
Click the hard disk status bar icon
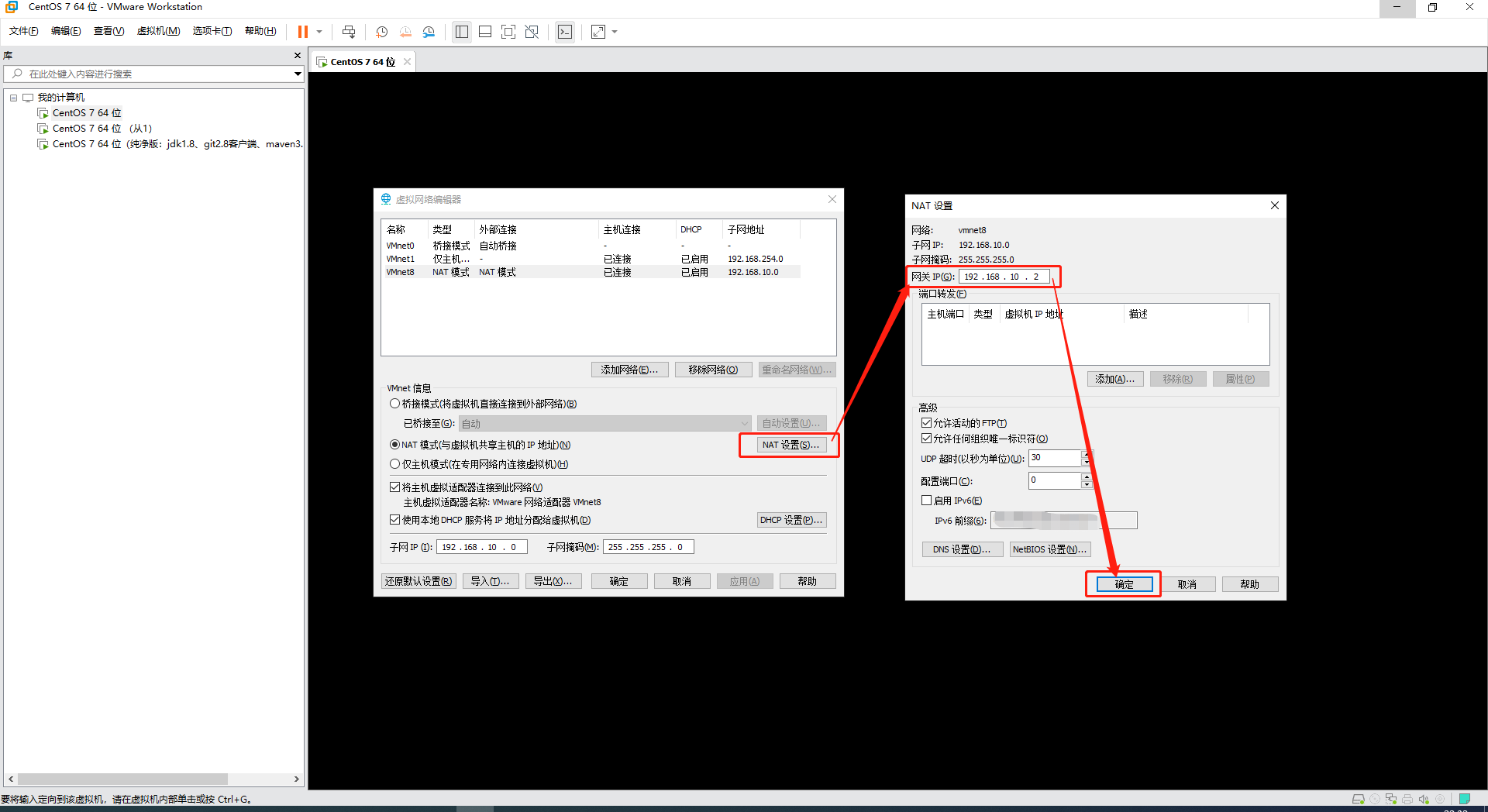click(x=1358, y=799)
